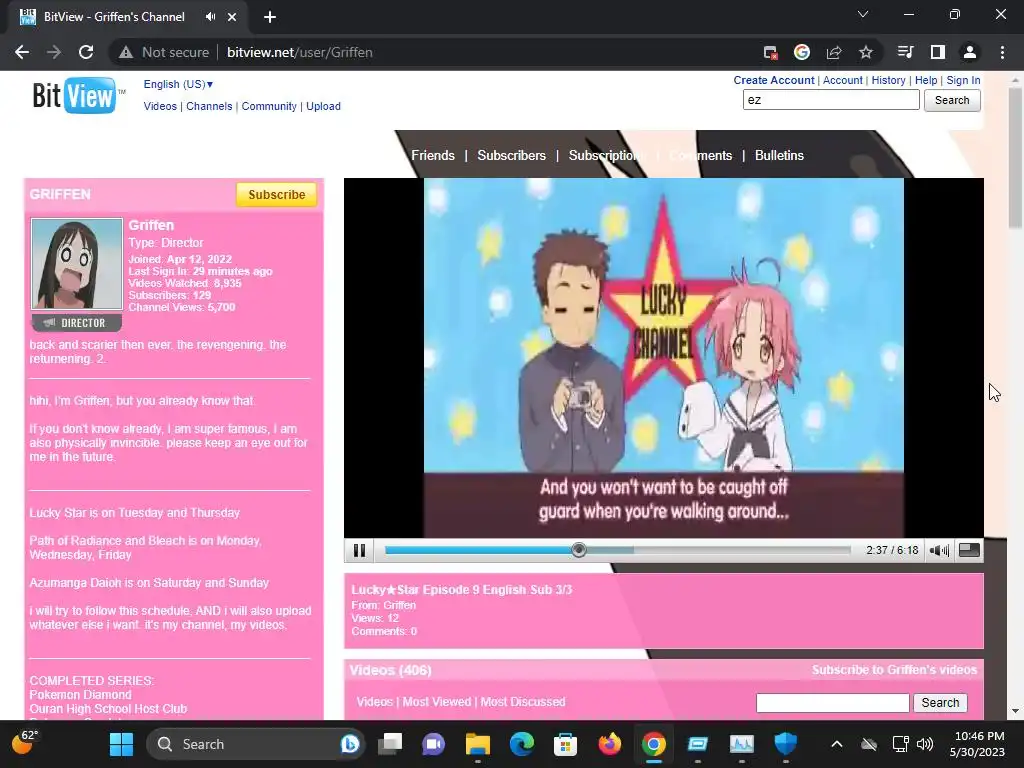Close the BitView tab
1024x768 pixels.
(232, 17)
